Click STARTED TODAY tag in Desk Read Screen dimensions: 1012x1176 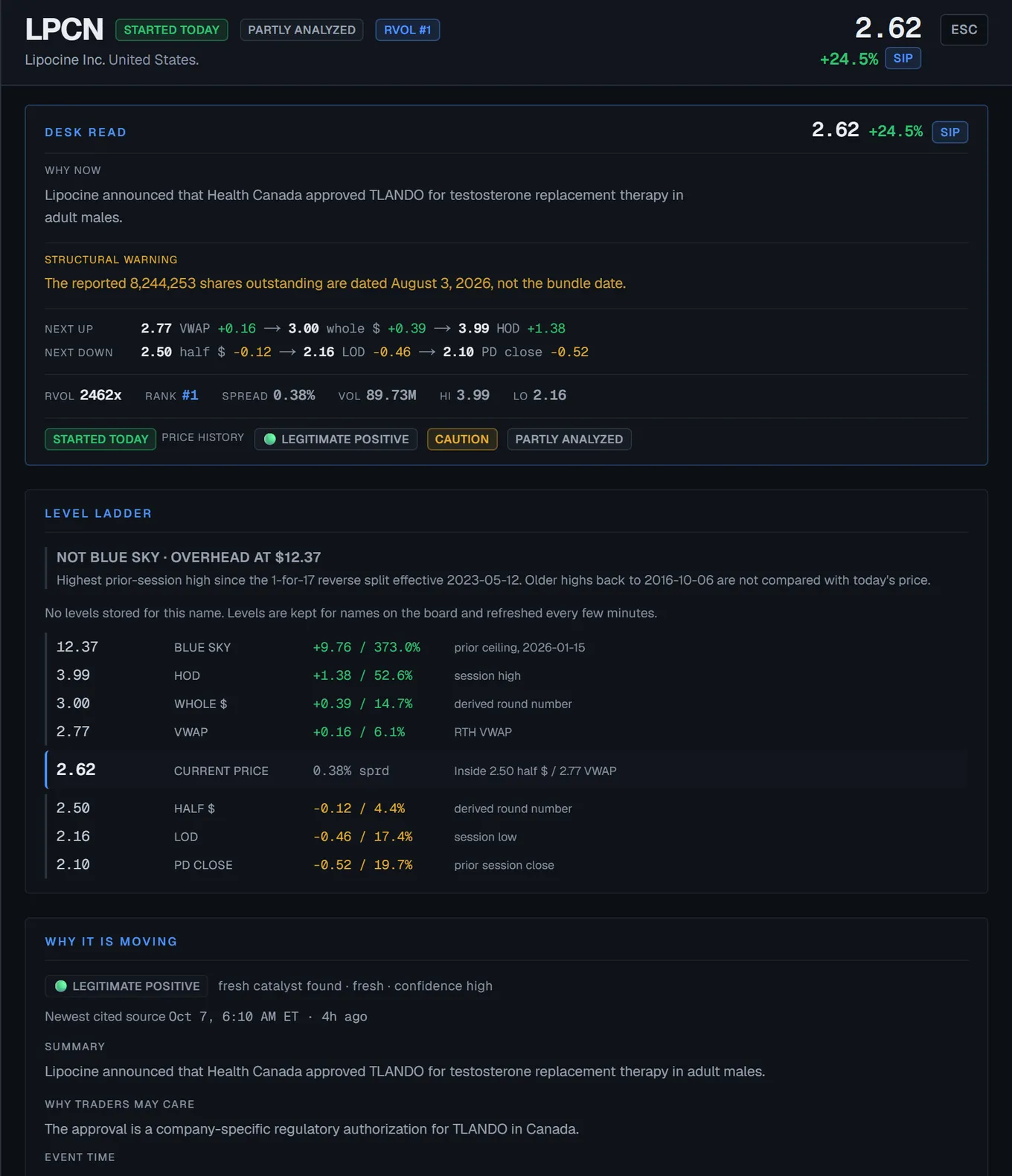100,439
